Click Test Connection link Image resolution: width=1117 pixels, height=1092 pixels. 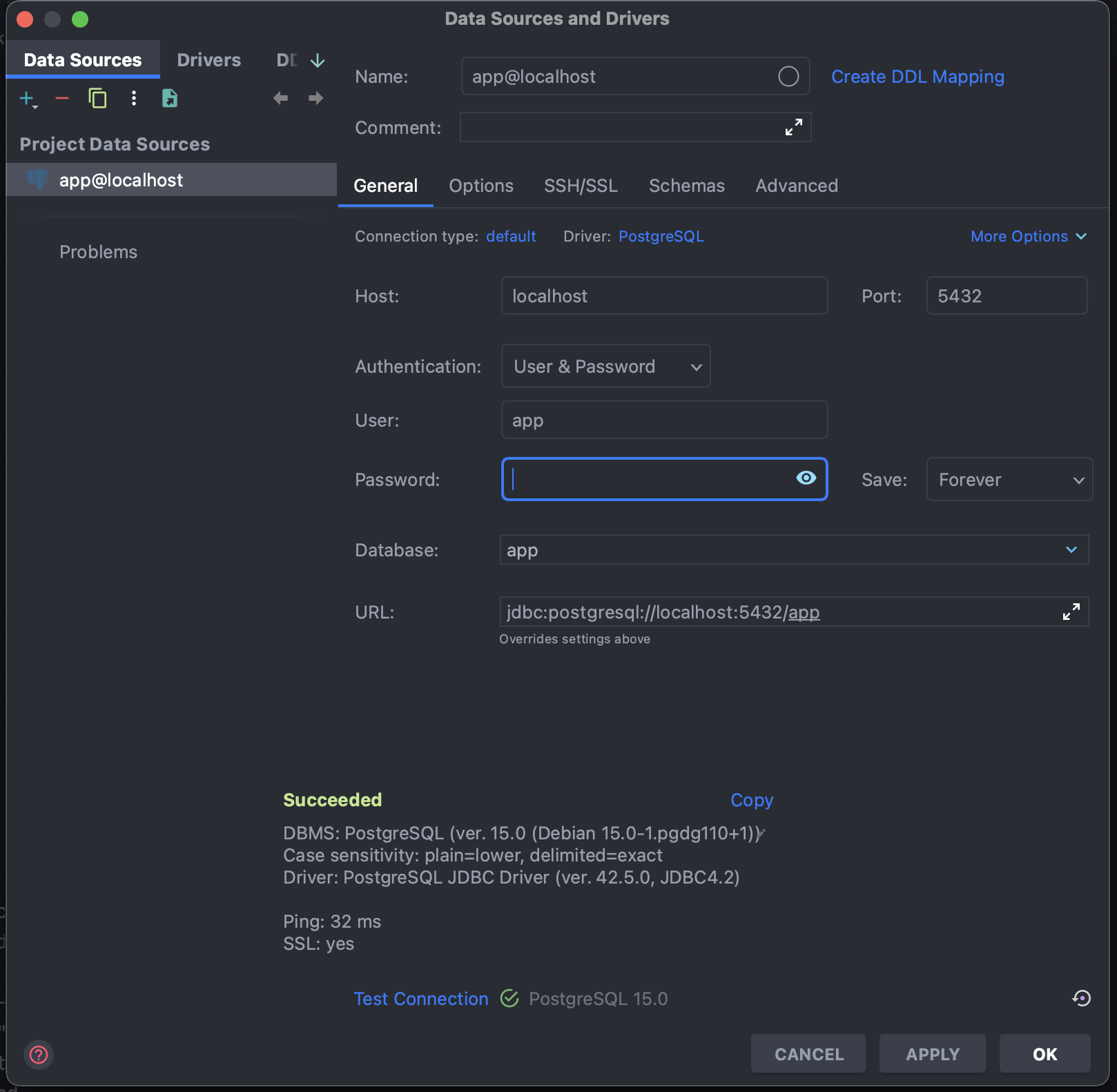[421, 998]
